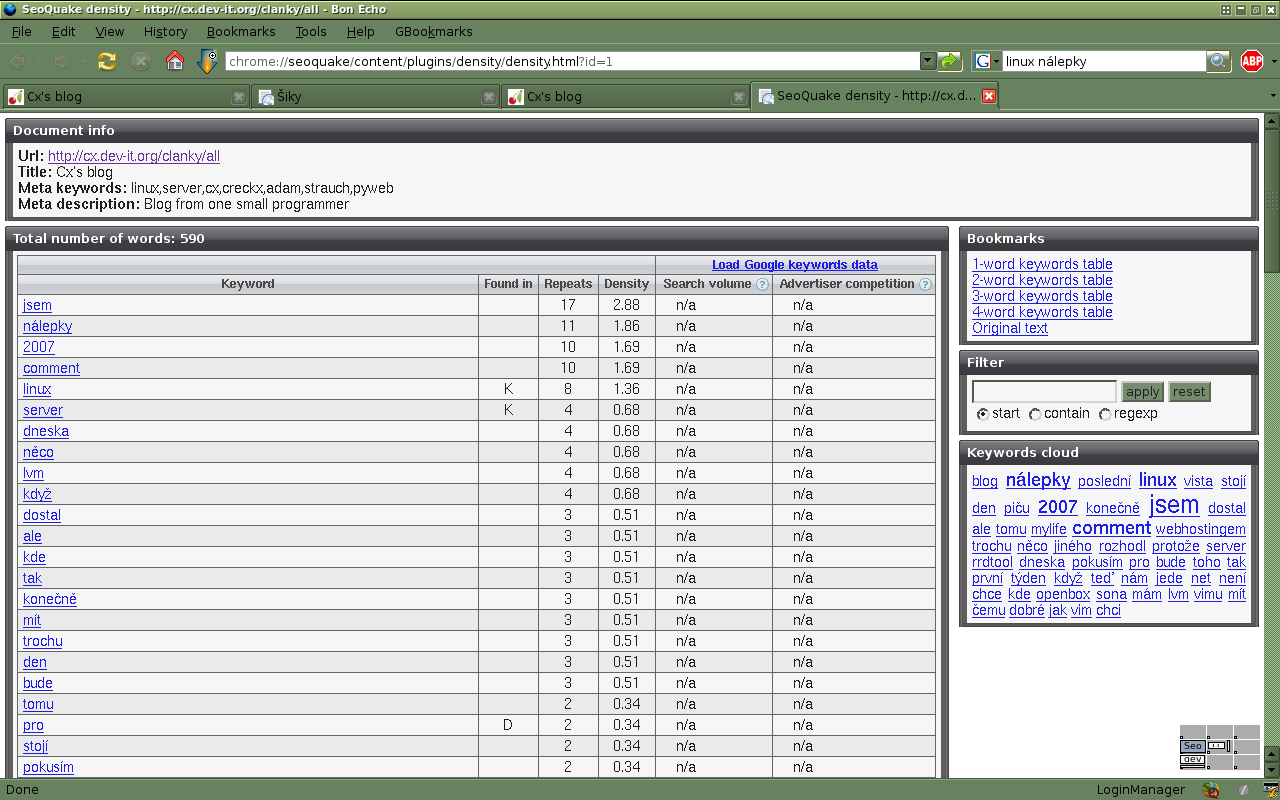1280x800 pixels.
Task: Select the contain filter mode
Action: pos(1035,414)
